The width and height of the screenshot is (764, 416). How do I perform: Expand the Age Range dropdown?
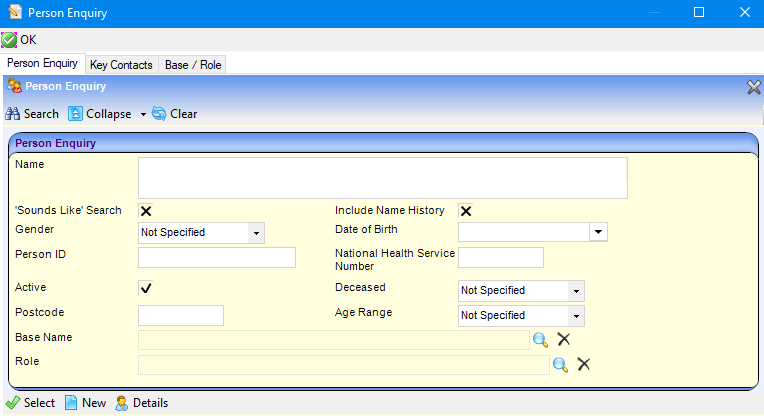coord(575,316)
